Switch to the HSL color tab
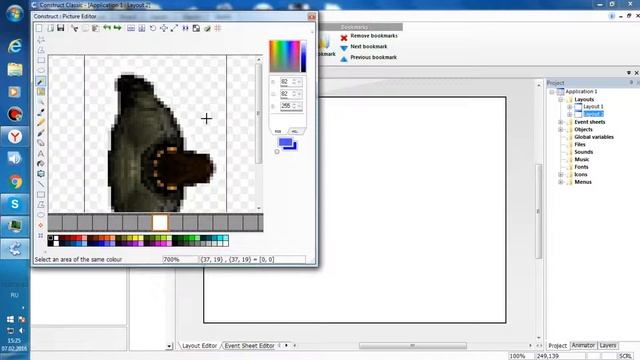The width and height of the screenshot is (640, 360). point(295,131)
